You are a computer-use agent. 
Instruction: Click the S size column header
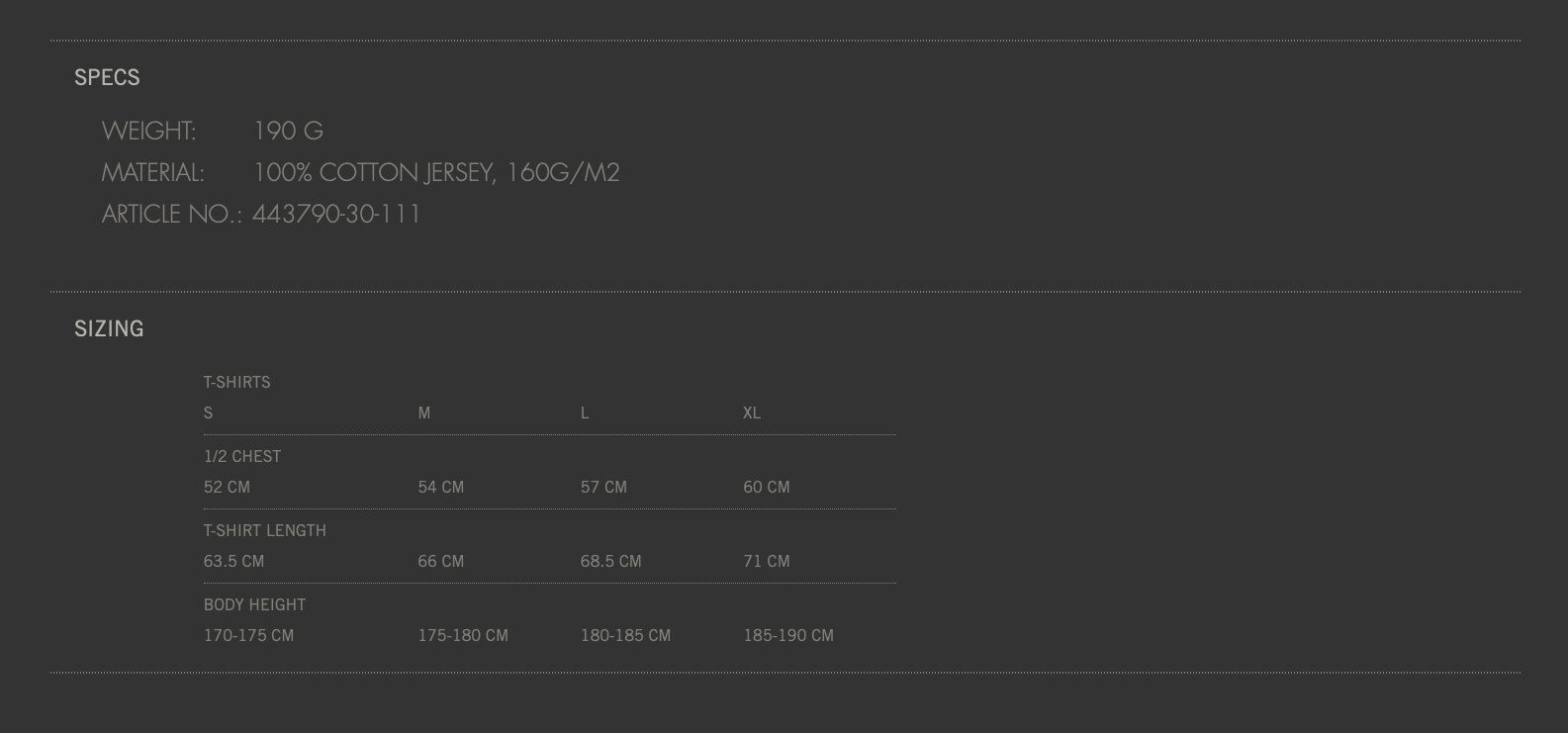pos(208,412)
